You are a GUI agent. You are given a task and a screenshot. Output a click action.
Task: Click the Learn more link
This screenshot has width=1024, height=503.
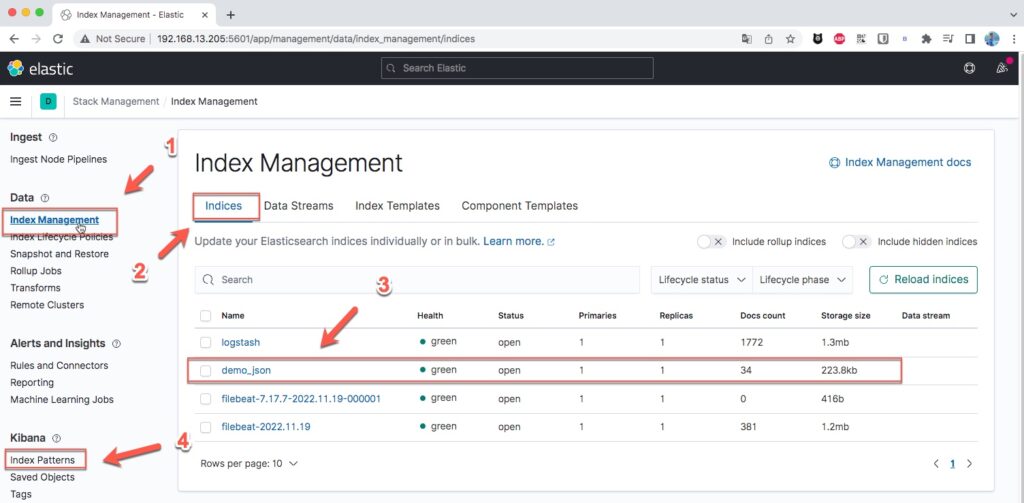pyautogui.click(x=519, y=242)
